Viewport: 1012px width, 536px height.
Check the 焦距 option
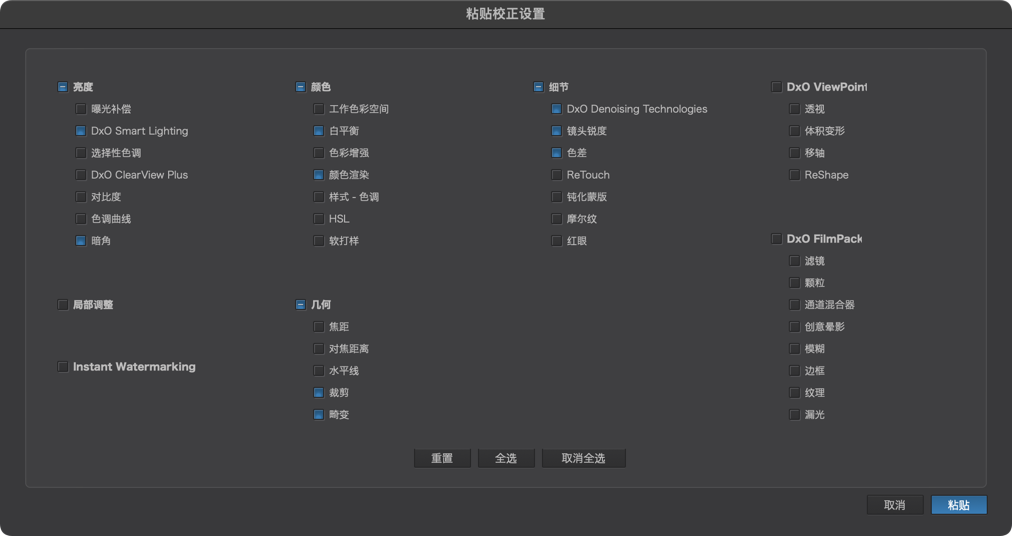pyautogui.click(x=319, y=327)
